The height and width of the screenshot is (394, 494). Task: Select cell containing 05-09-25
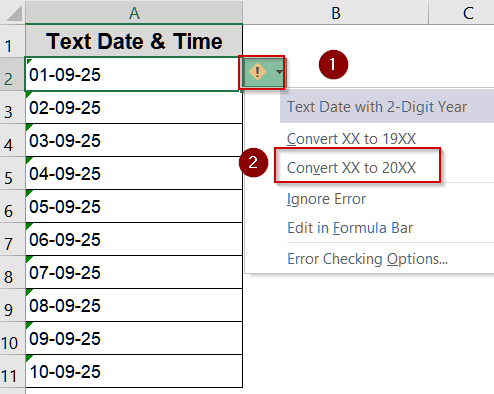[x=134, y=206]
